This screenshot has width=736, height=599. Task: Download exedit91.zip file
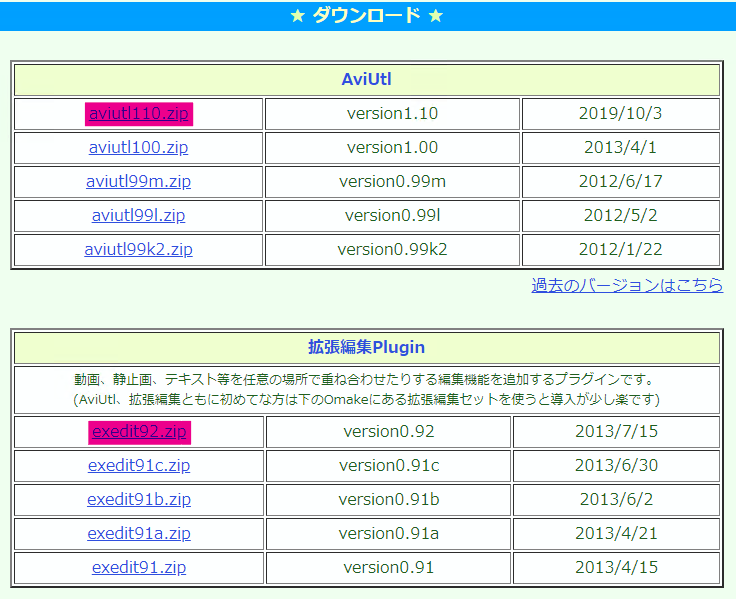[139, 568]
